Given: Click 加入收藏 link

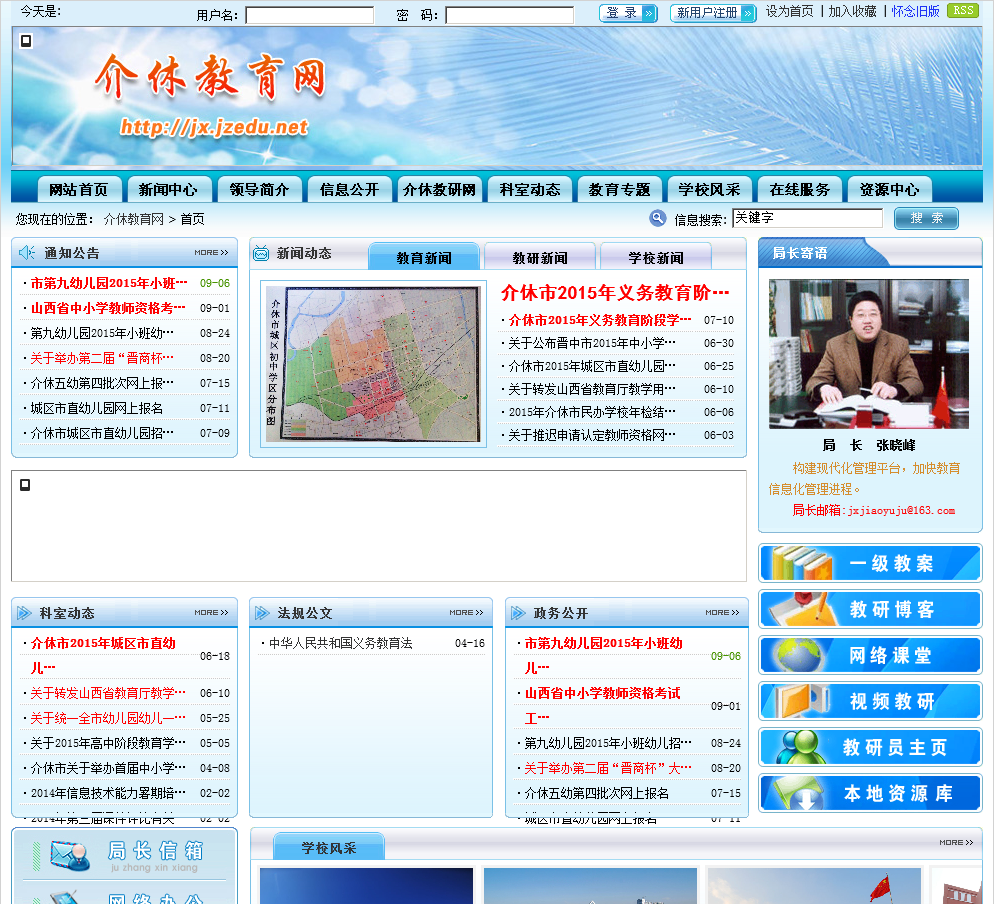Looking at the screenshot, I should pos(853,11).
